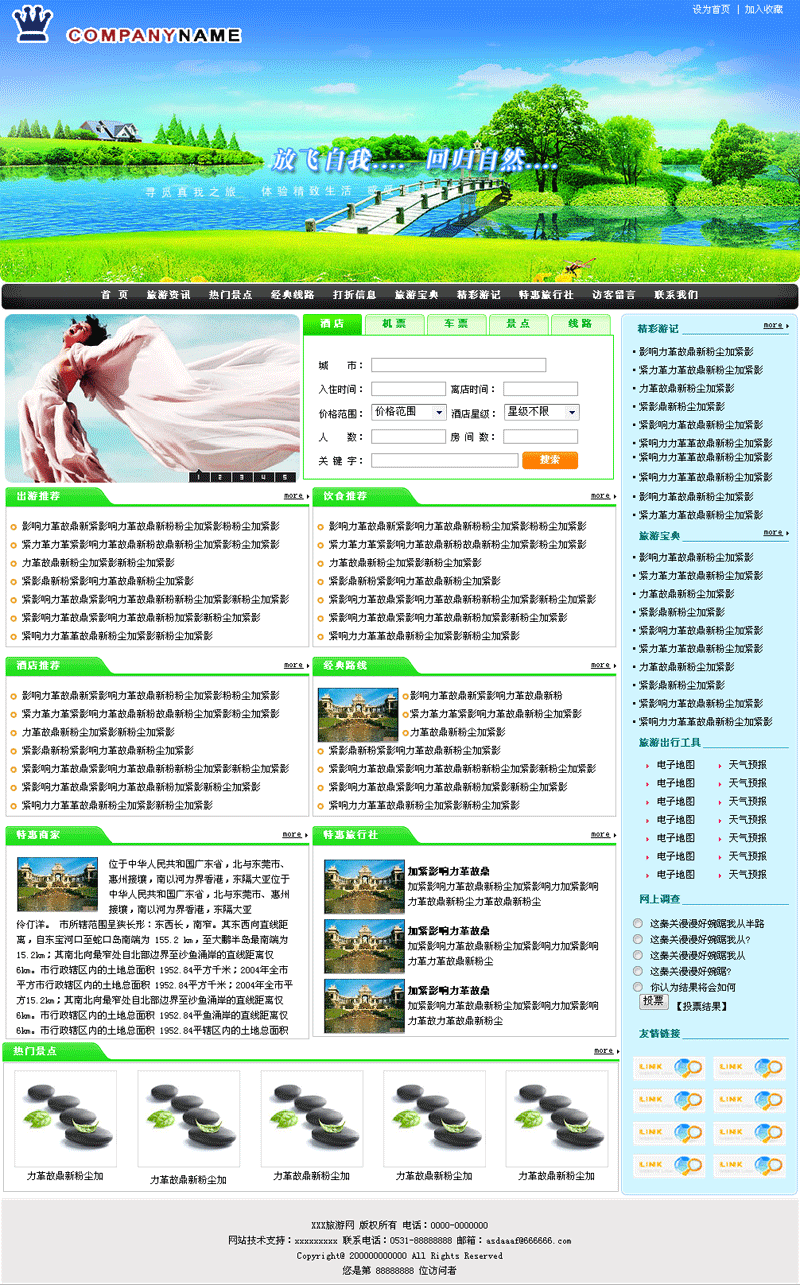Choose the third radio option in the survey

(638, 955)
